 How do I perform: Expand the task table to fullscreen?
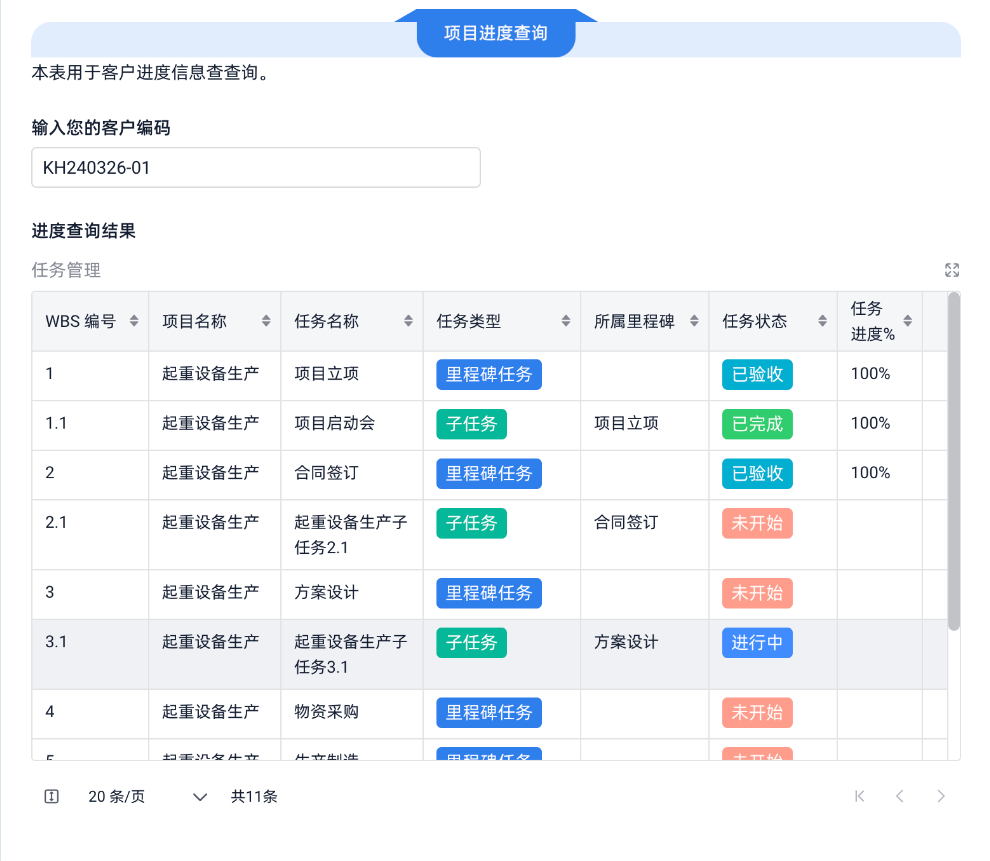pyautogui.click(x=951, y=270)
